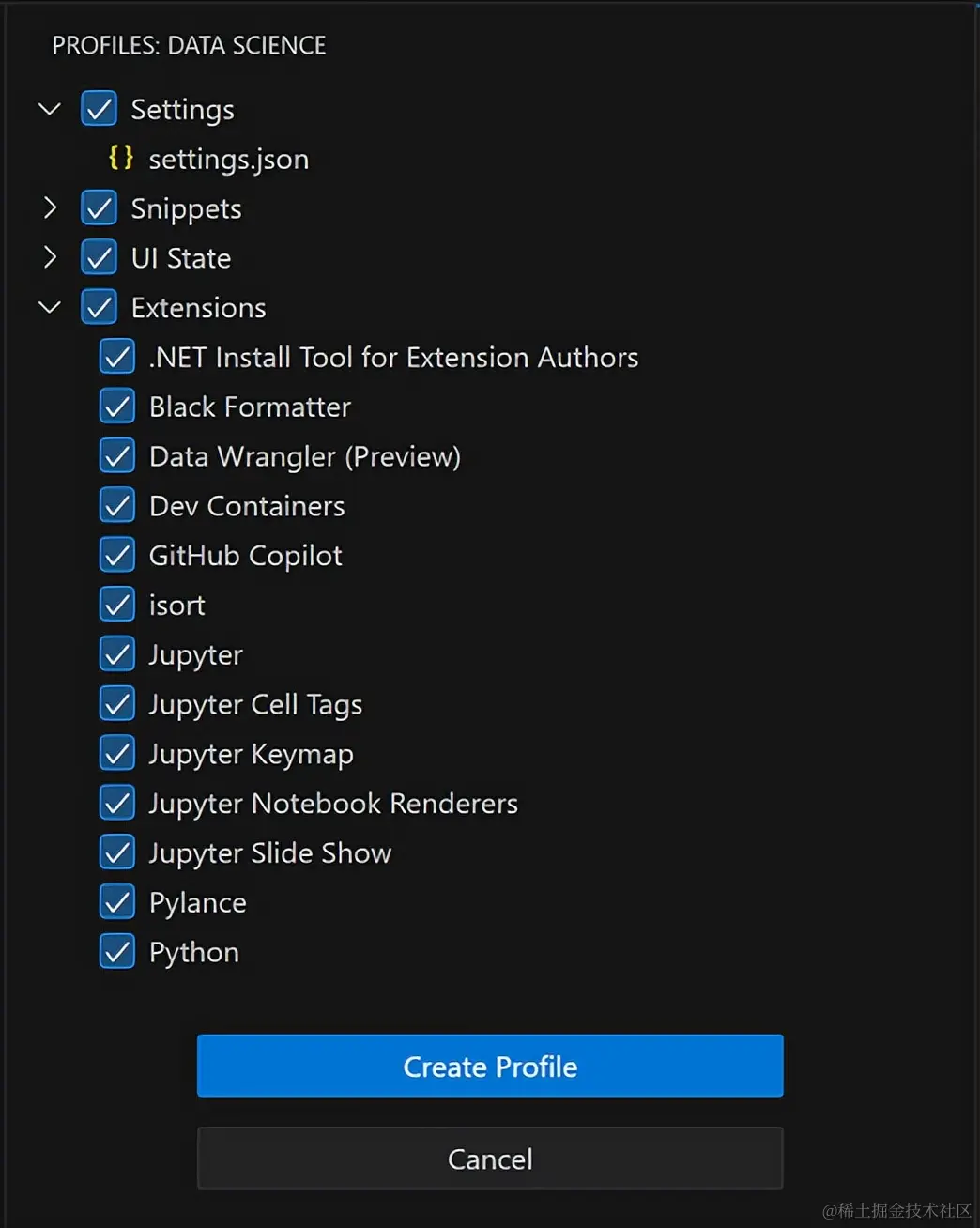Click the Black Formatter label
The height and width of the screenshot is (1228, 980).
(x=250, y=407)
